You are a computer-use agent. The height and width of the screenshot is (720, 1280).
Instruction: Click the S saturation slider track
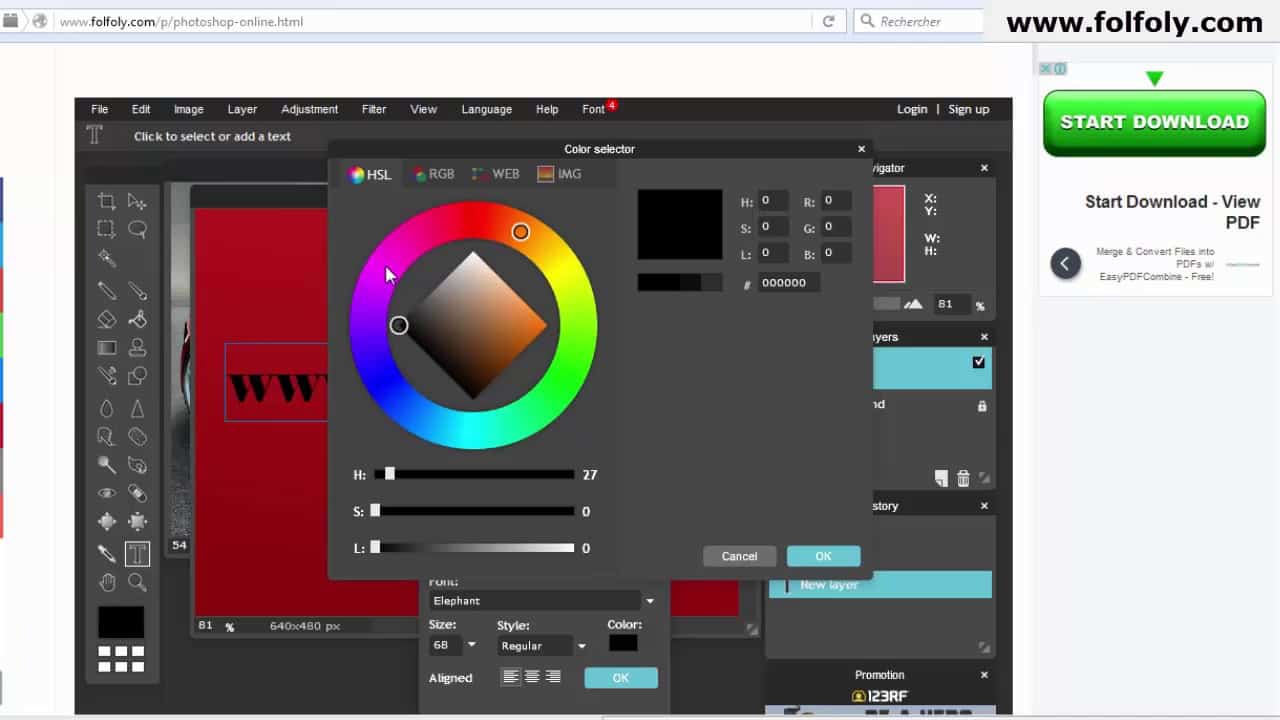click(474, 511)
